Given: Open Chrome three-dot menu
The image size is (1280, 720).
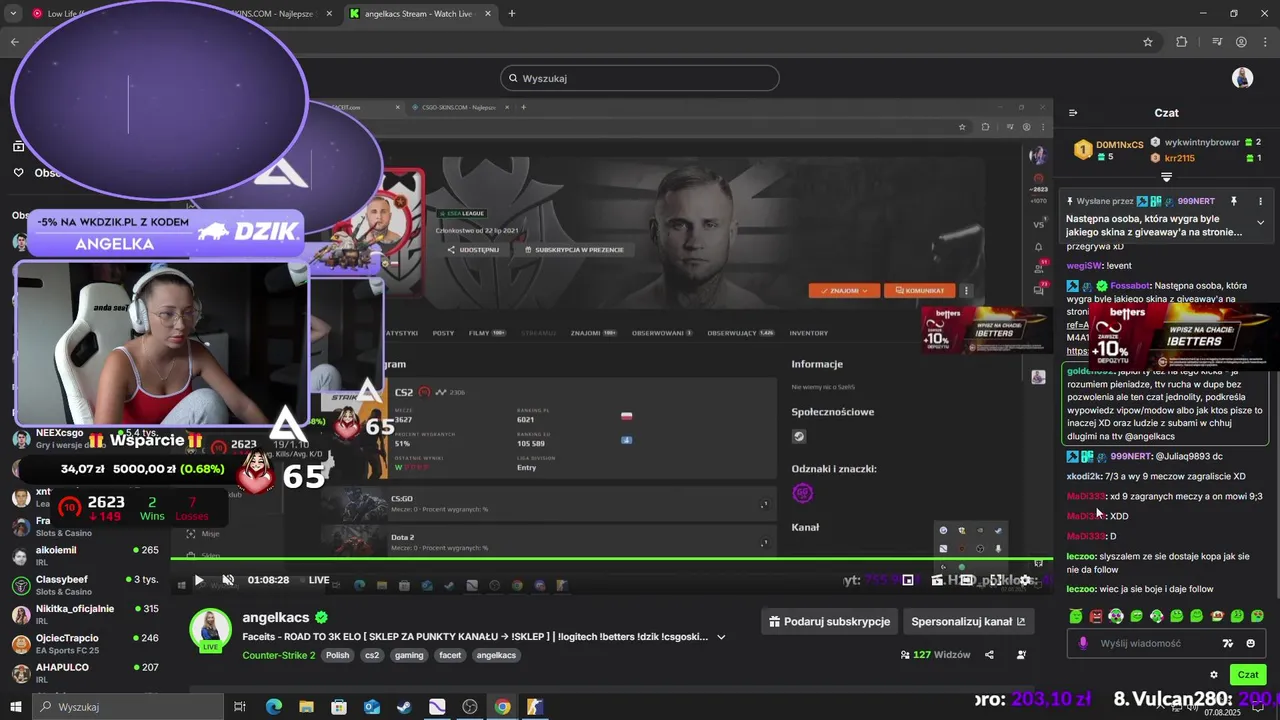Looking at the screenshot, I should coord(1265,42).
